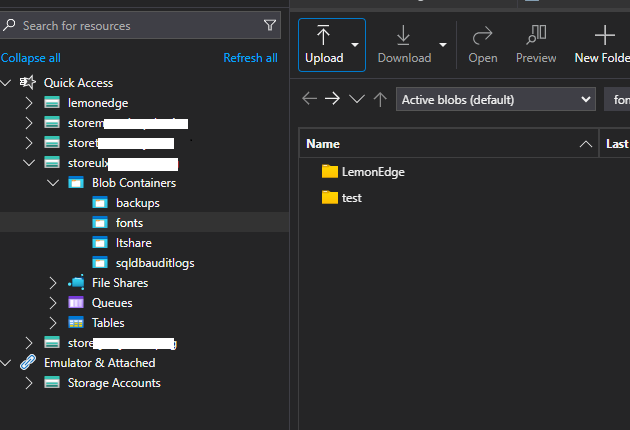The height and width of the screenshot is (430, 630).
Task: Select the test folder
Action: coord(352,198)
